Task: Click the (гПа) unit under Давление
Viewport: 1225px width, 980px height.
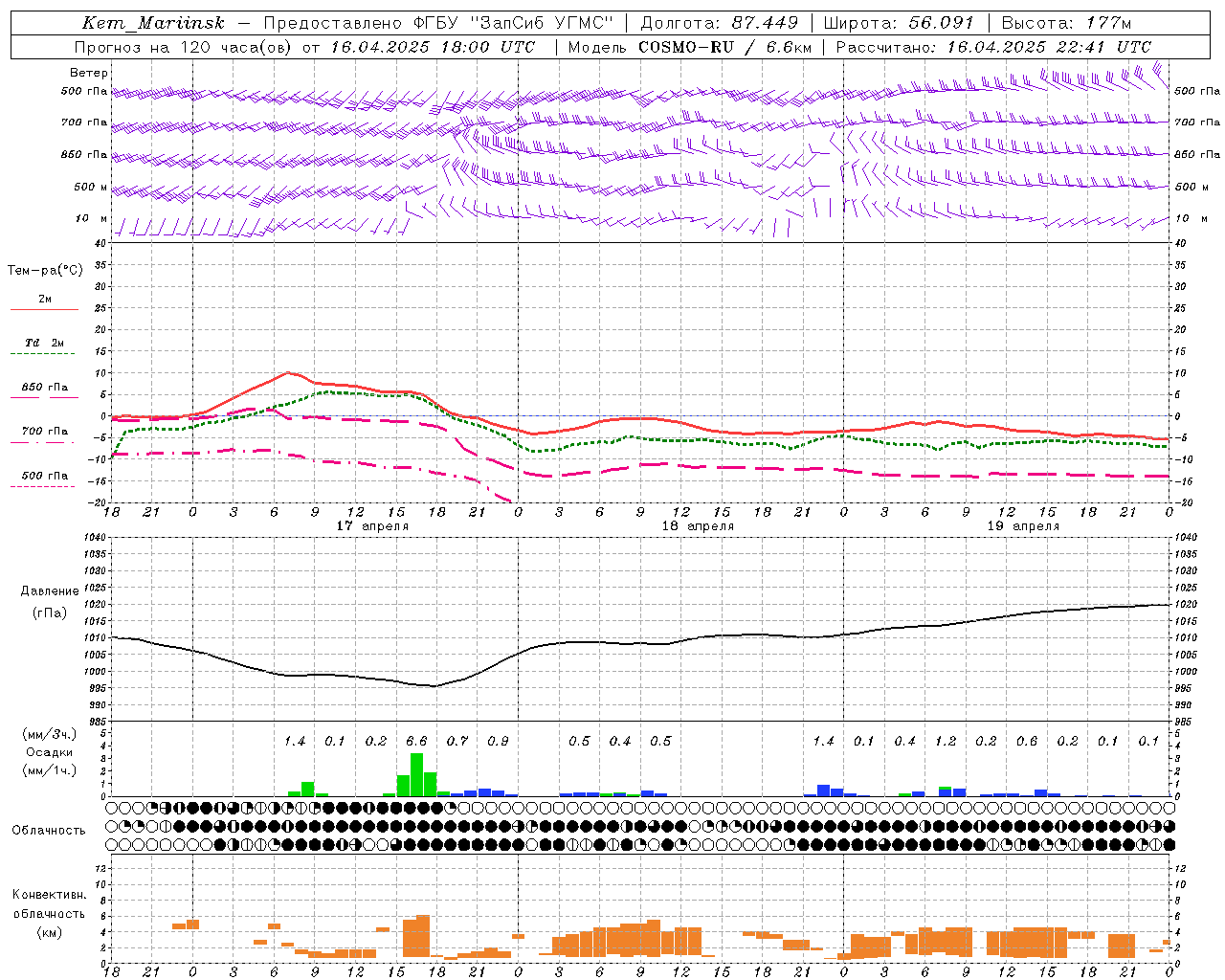Action: (49, 613)
